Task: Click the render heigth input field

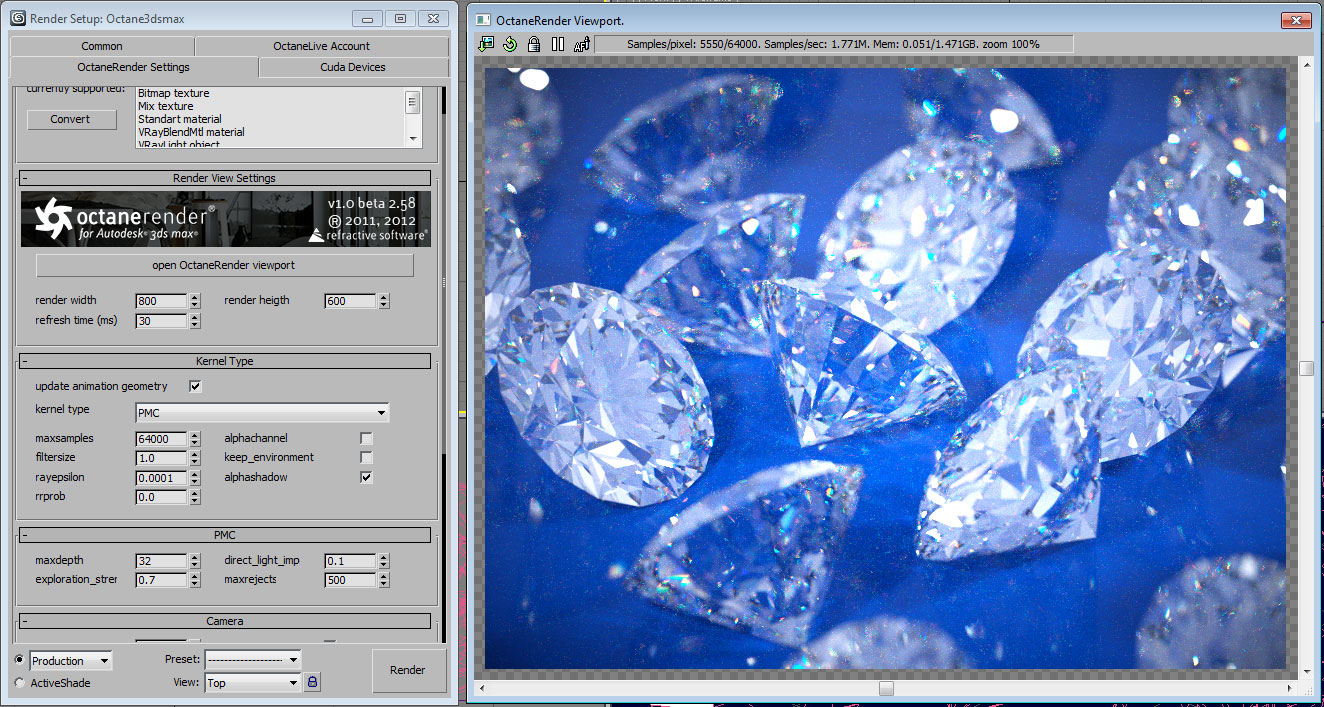Action: click(x=350, y=301)
